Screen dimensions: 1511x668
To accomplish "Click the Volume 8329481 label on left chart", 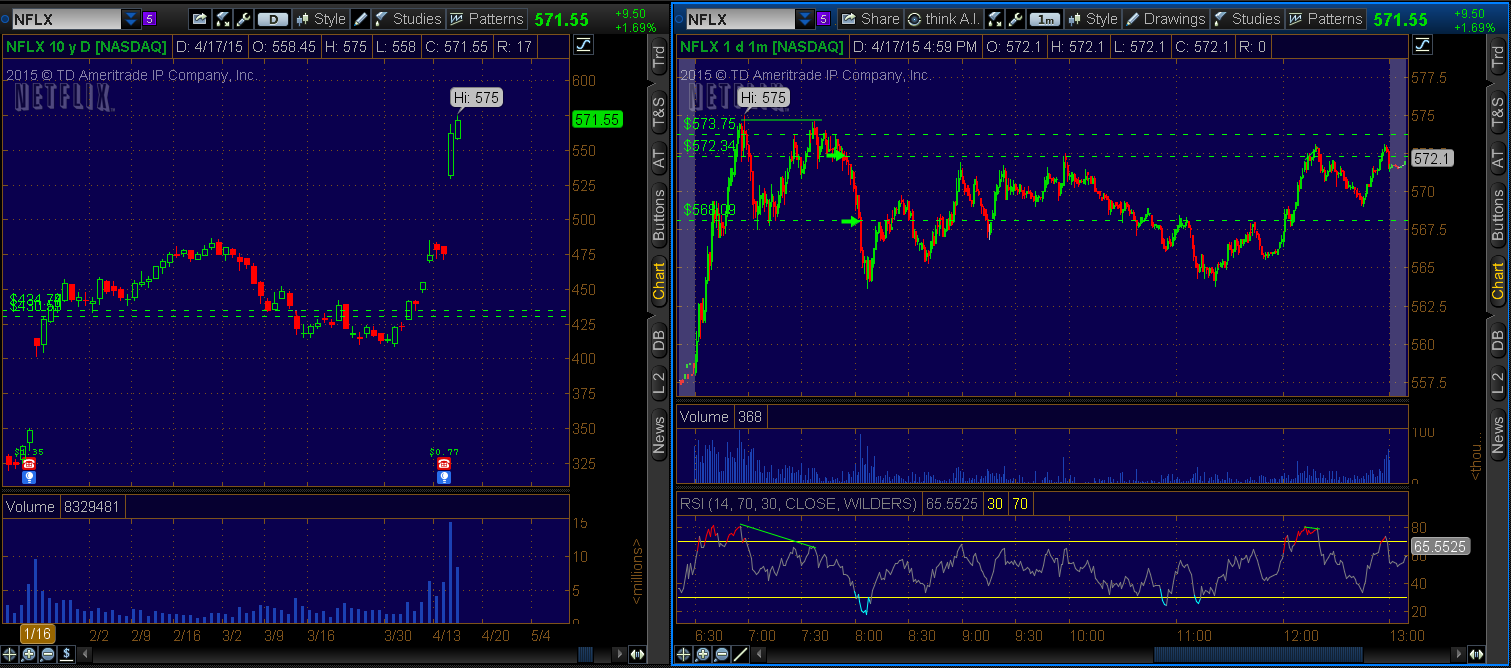I will [63, 507].
